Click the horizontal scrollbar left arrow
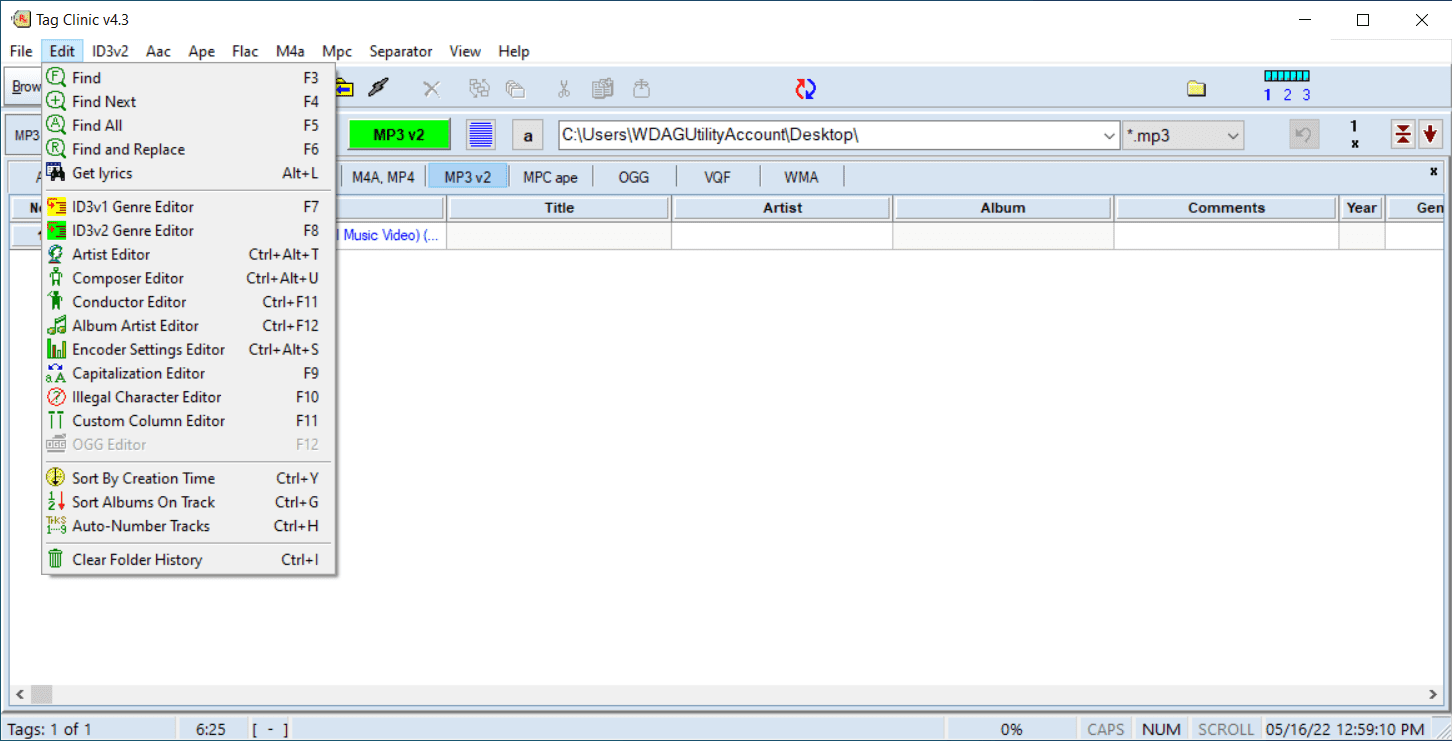Image resolution: width=1452 pixels, height=741 pixels. (x=18, y=694)
